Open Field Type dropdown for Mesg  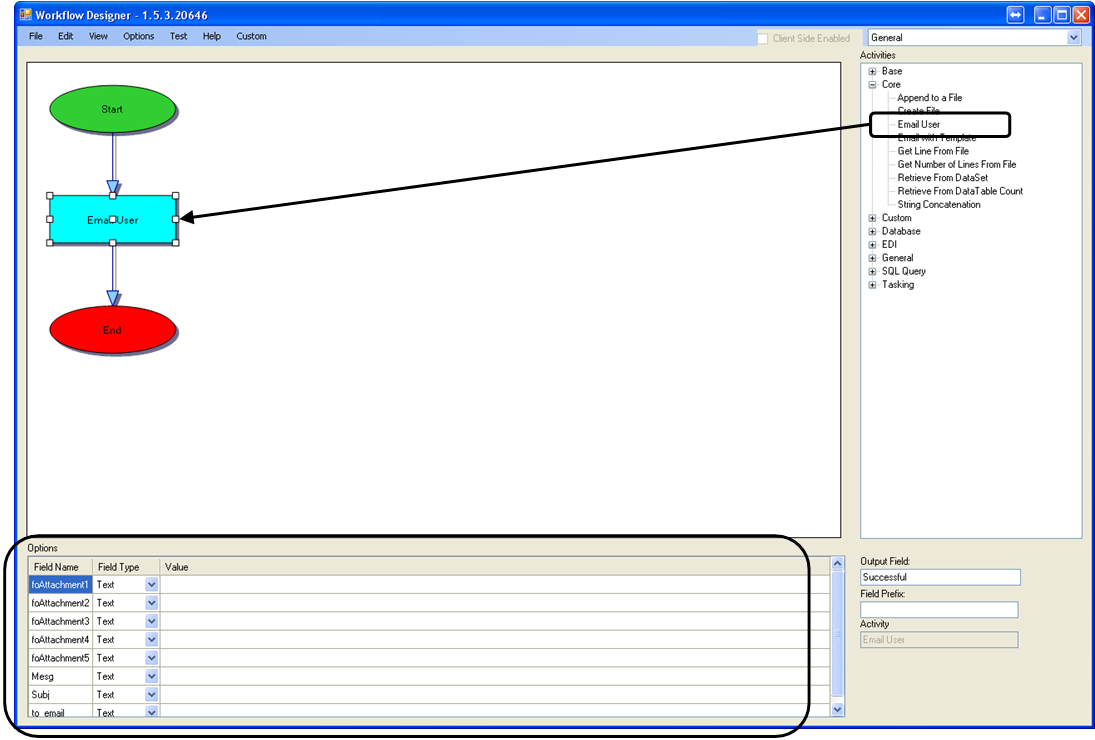tap(152, 676)
